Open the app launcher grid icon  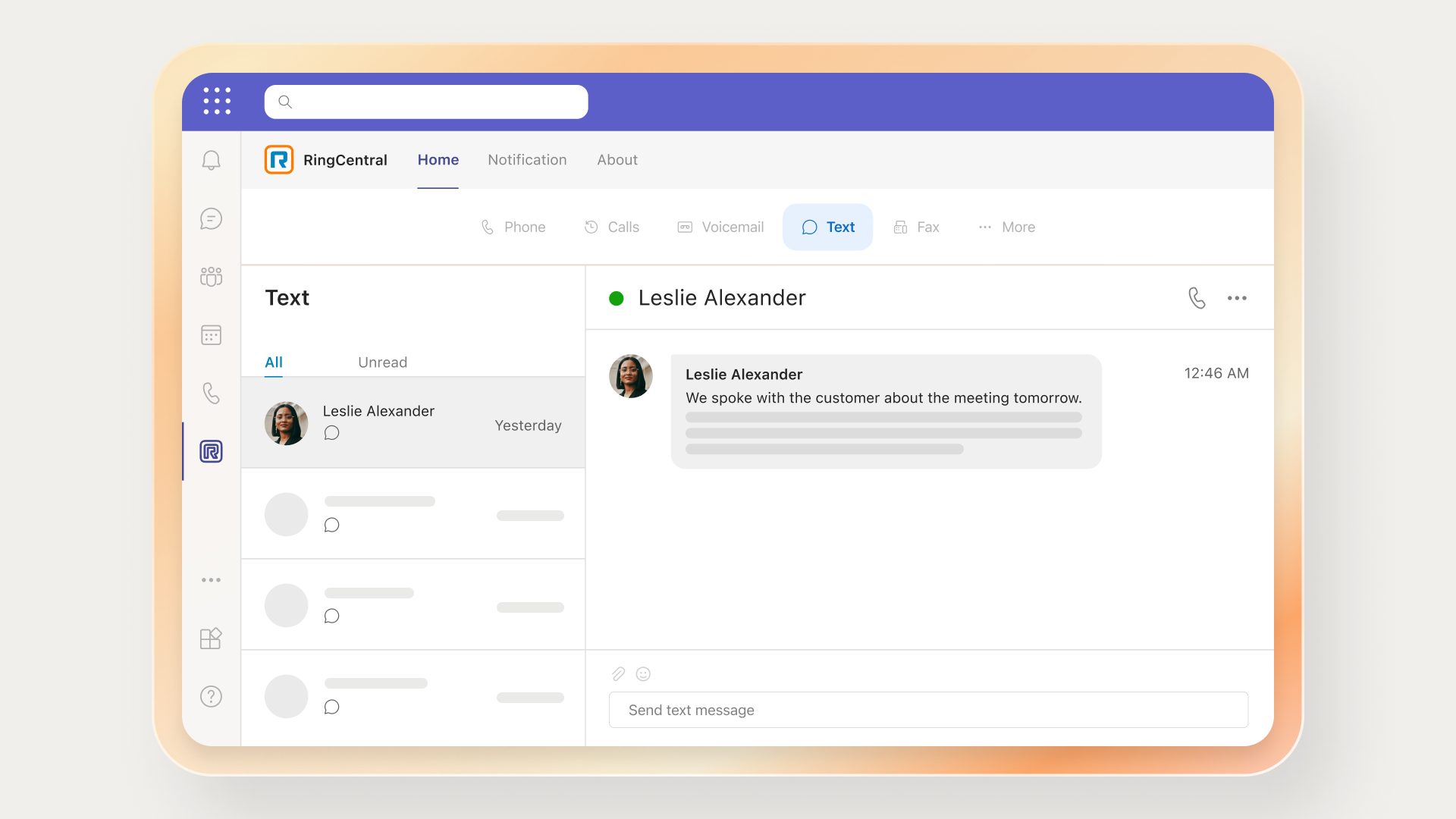point(217,101)
